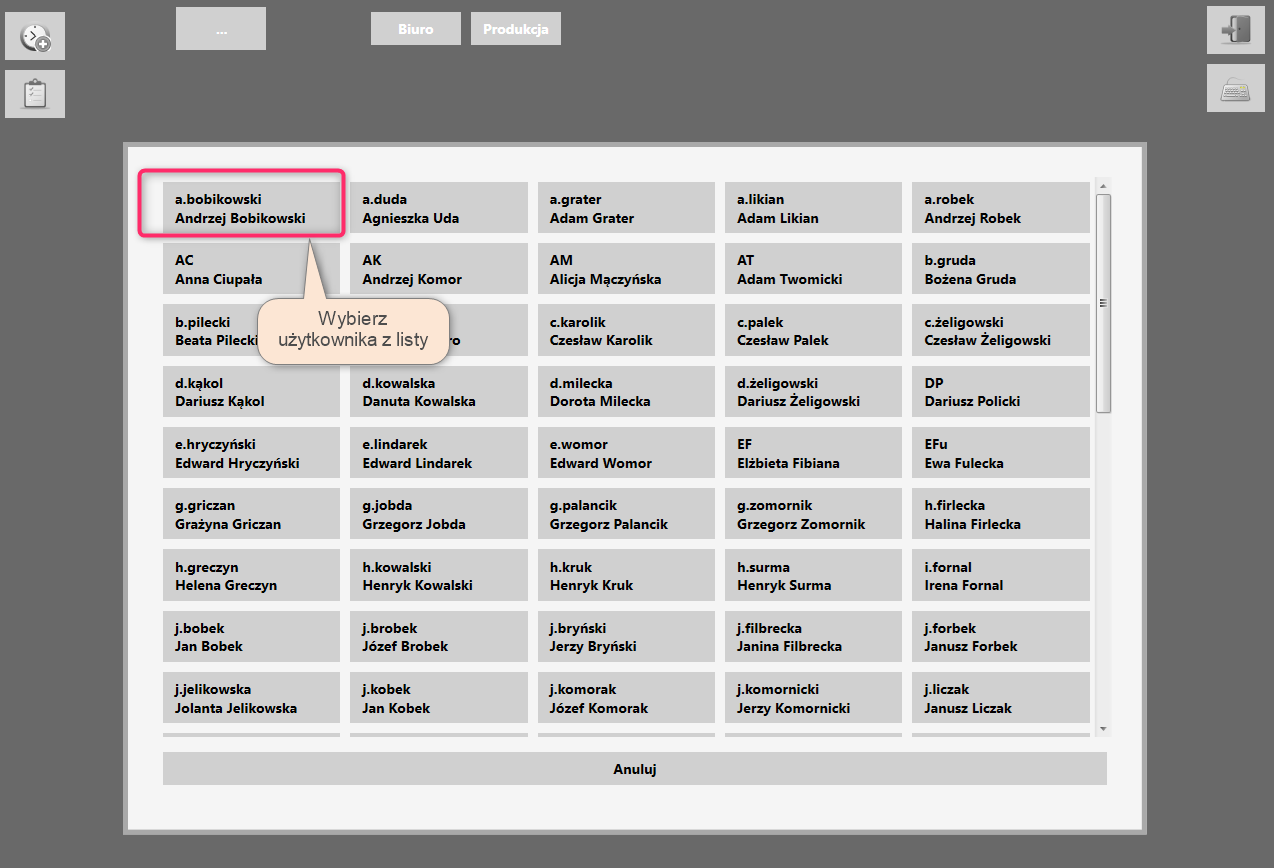Viewport: 1274px width, 868px height.
Task: Select user a.bobikowski Andrzej Bobikowski
Action: [240, 208]
